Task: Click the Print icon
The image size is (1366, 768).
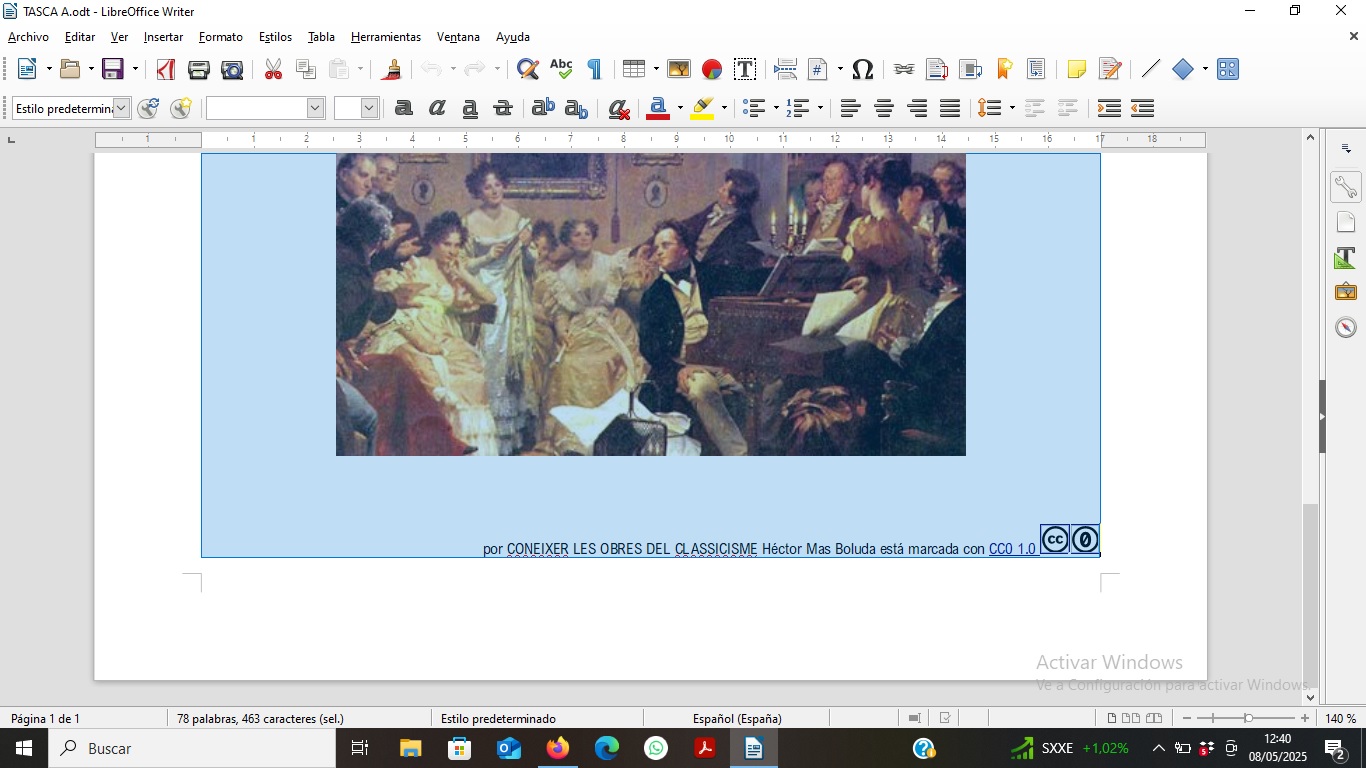Action: pyautogui.click(x=199, y=69)
